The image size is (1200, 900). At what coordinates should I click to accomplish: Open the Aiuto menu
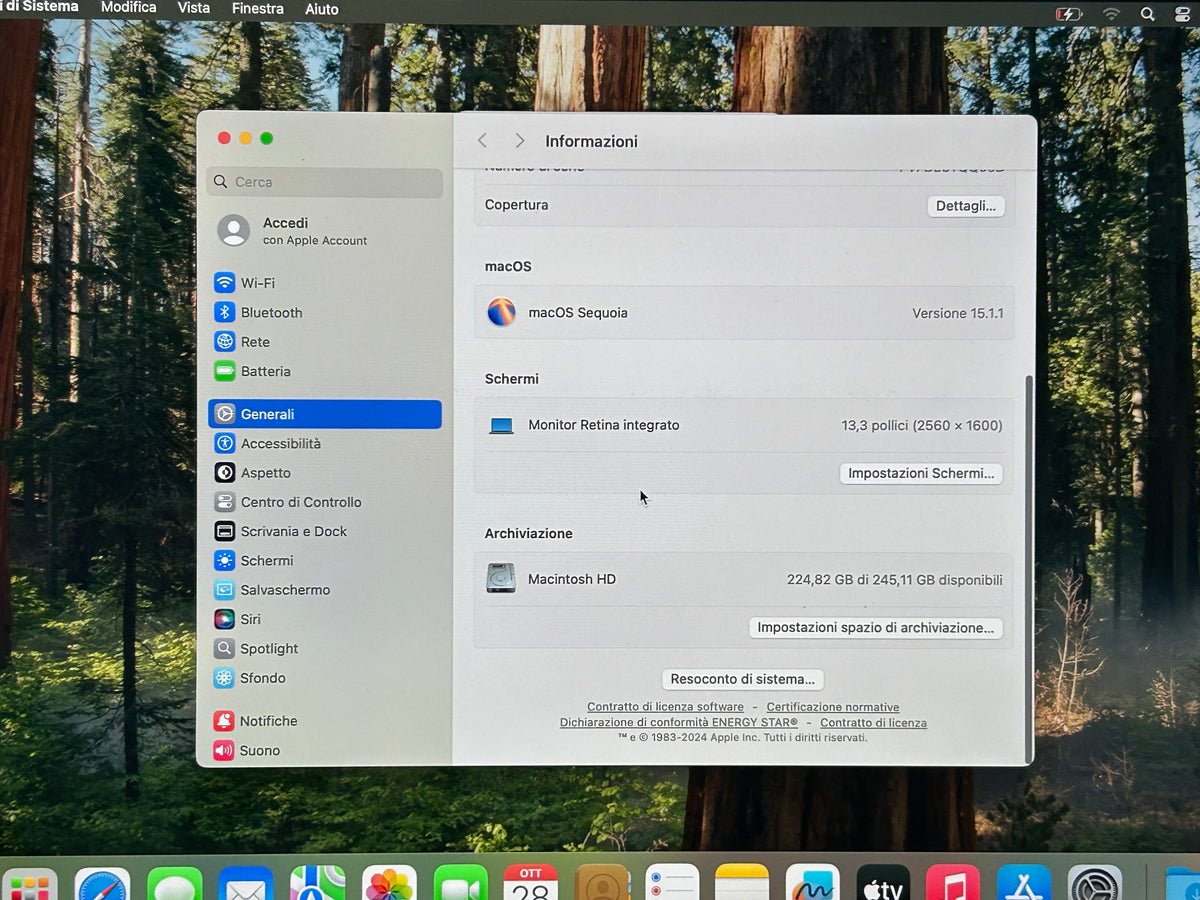coord(322,10)
